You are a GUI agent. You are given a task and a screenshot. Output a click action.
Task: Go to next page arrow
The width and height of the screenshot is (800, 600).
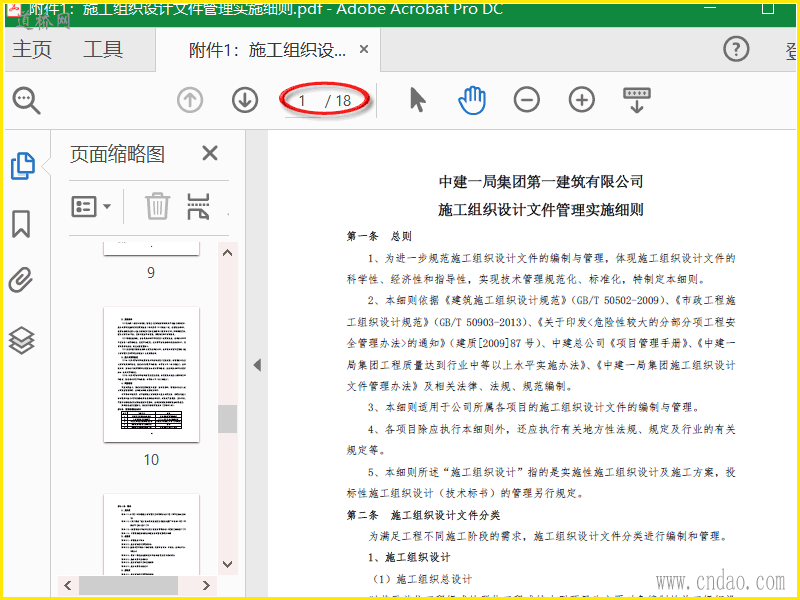point(245,100)
